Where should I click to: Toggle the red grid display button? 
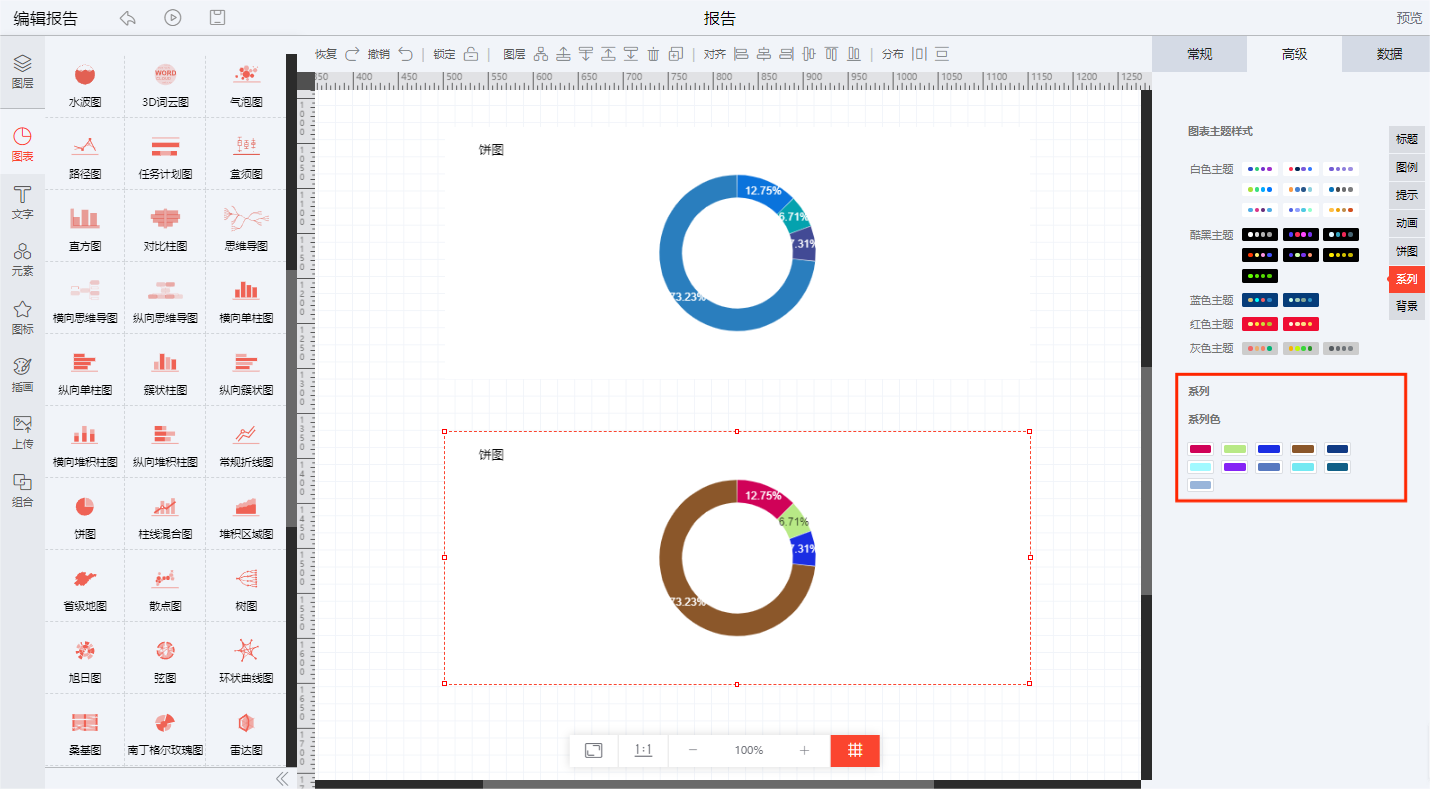[855, 750]
